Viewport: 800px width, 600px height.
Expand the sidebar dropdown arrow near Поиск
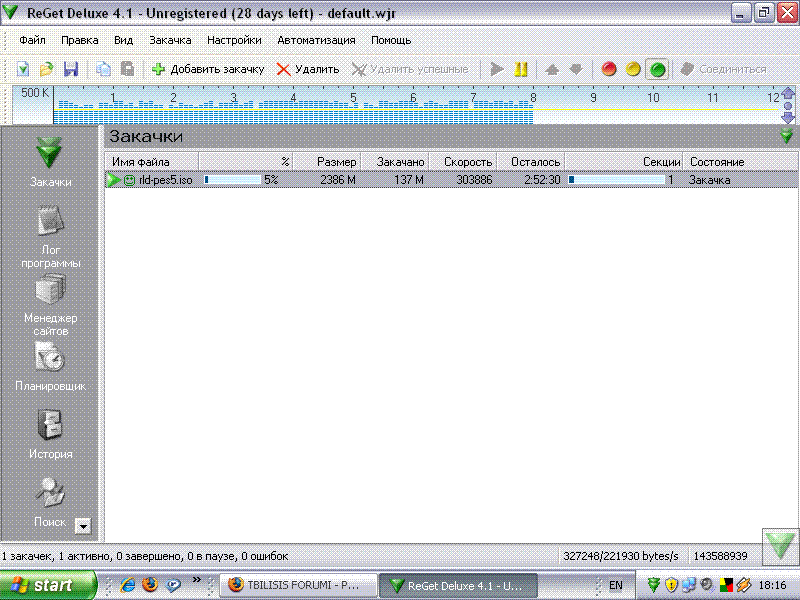pos(83,525)
